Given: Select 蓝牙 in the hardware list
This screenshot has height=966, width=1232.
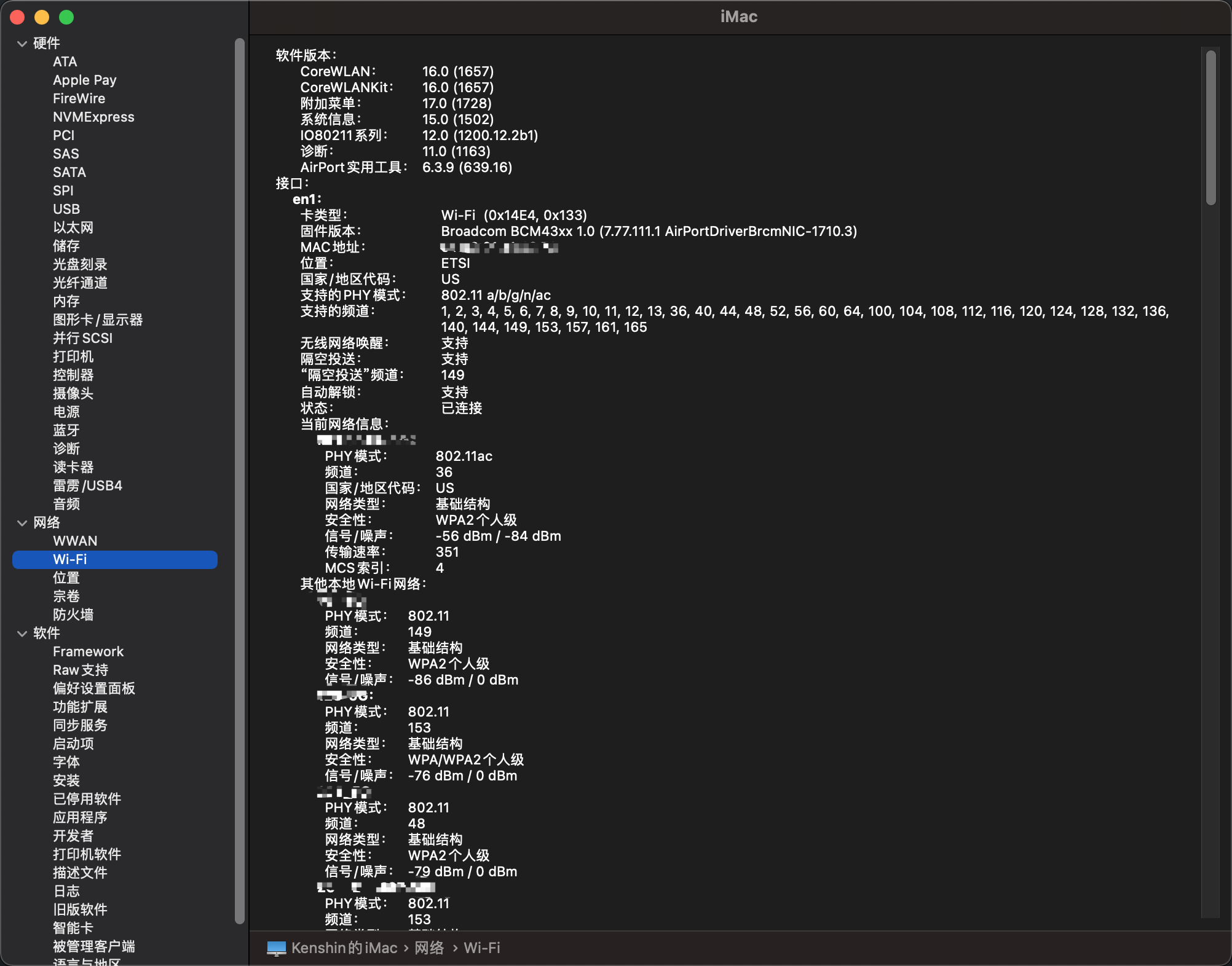Looking at the screenshot, I should click(x=66, y=430).
